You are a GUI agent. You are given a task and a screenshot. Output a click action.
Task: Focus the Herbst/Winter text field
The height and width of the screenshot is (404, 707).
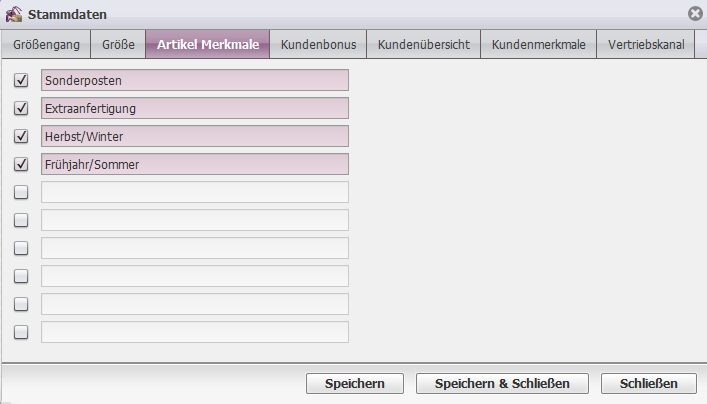coord(195,136)
